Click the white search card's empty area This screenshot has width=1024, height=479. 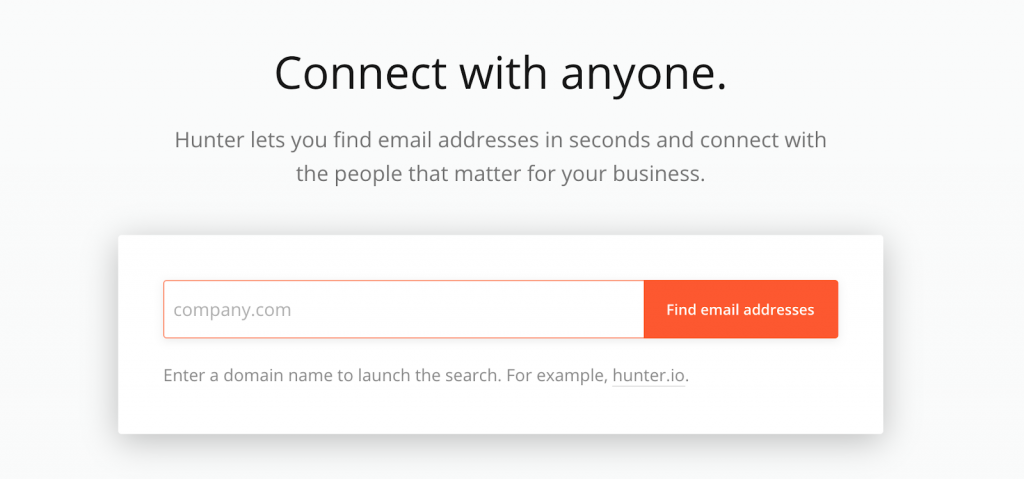(500, 410)
